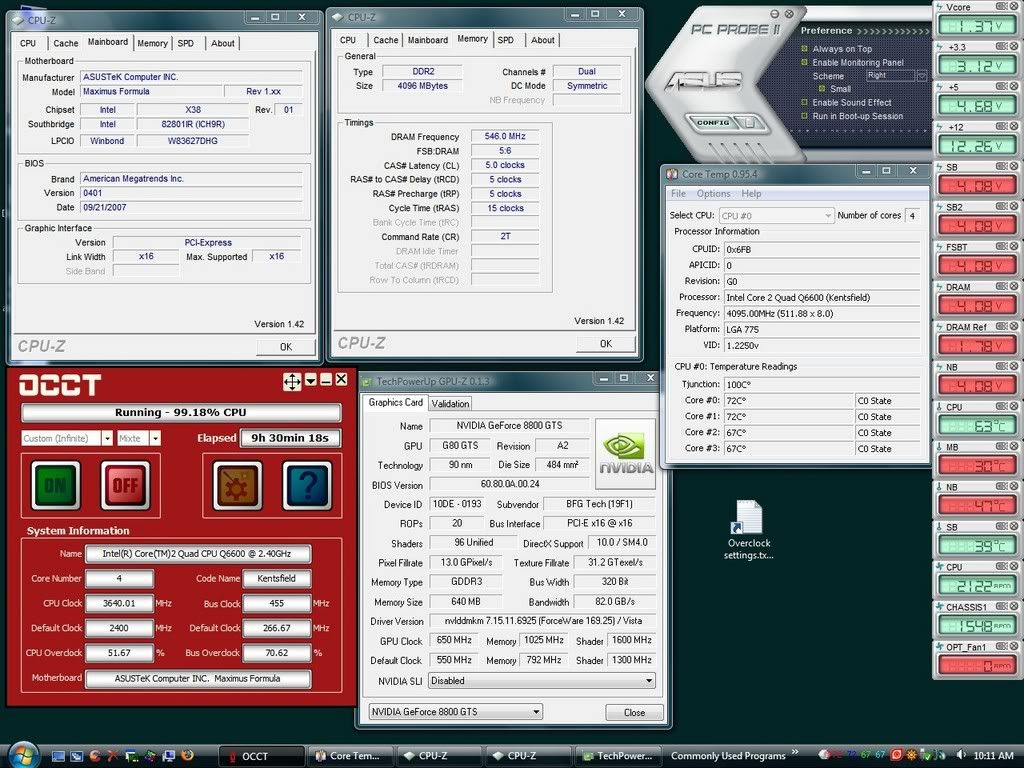Toggle Enable Sound Effect checkbox
Image resolution: width=1024 pixels, height=768 pixels.
pyautogui.click(x=805, y=103)
